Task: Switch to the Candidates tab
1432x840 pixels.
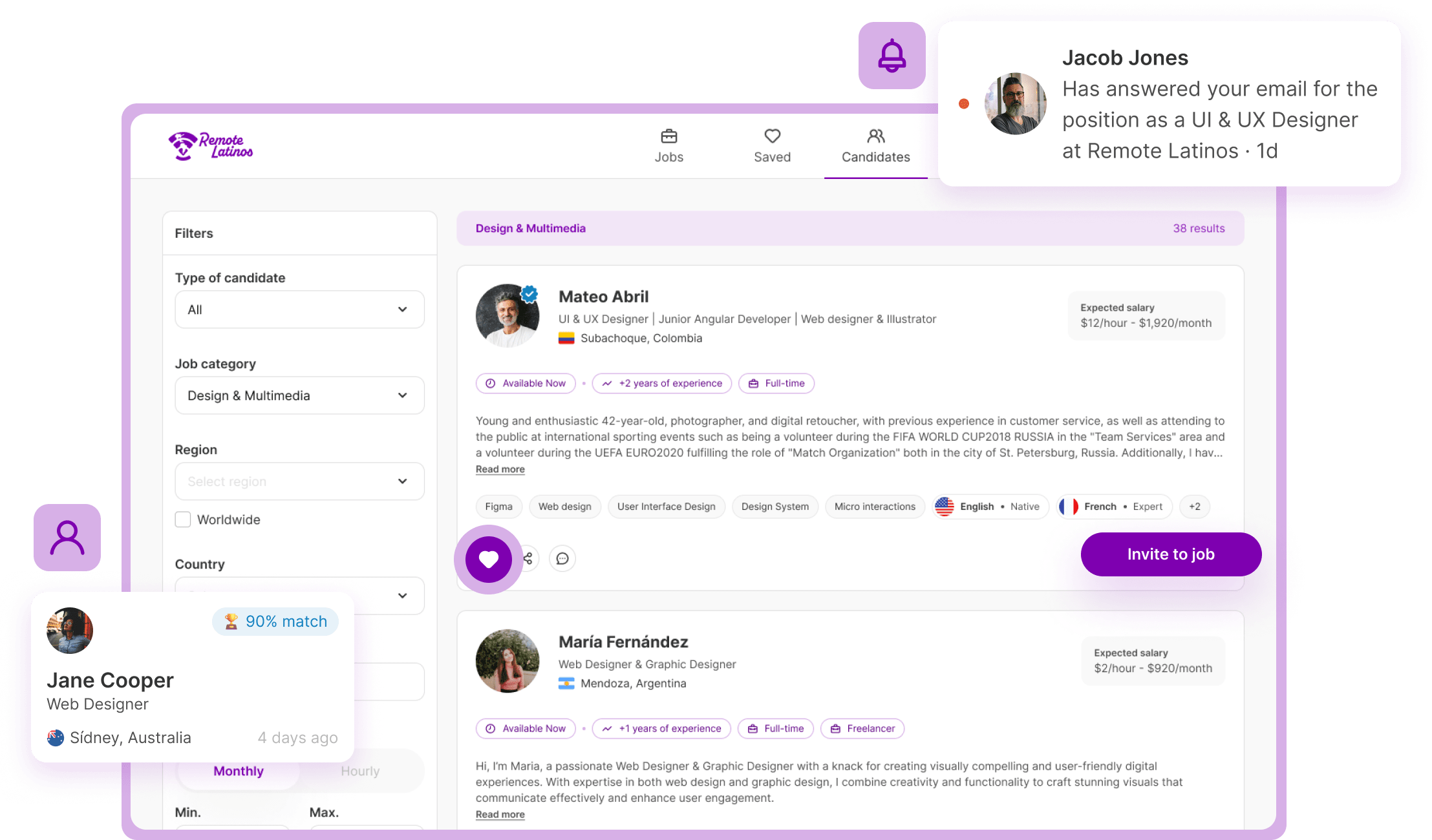Action: coord(875,146)
